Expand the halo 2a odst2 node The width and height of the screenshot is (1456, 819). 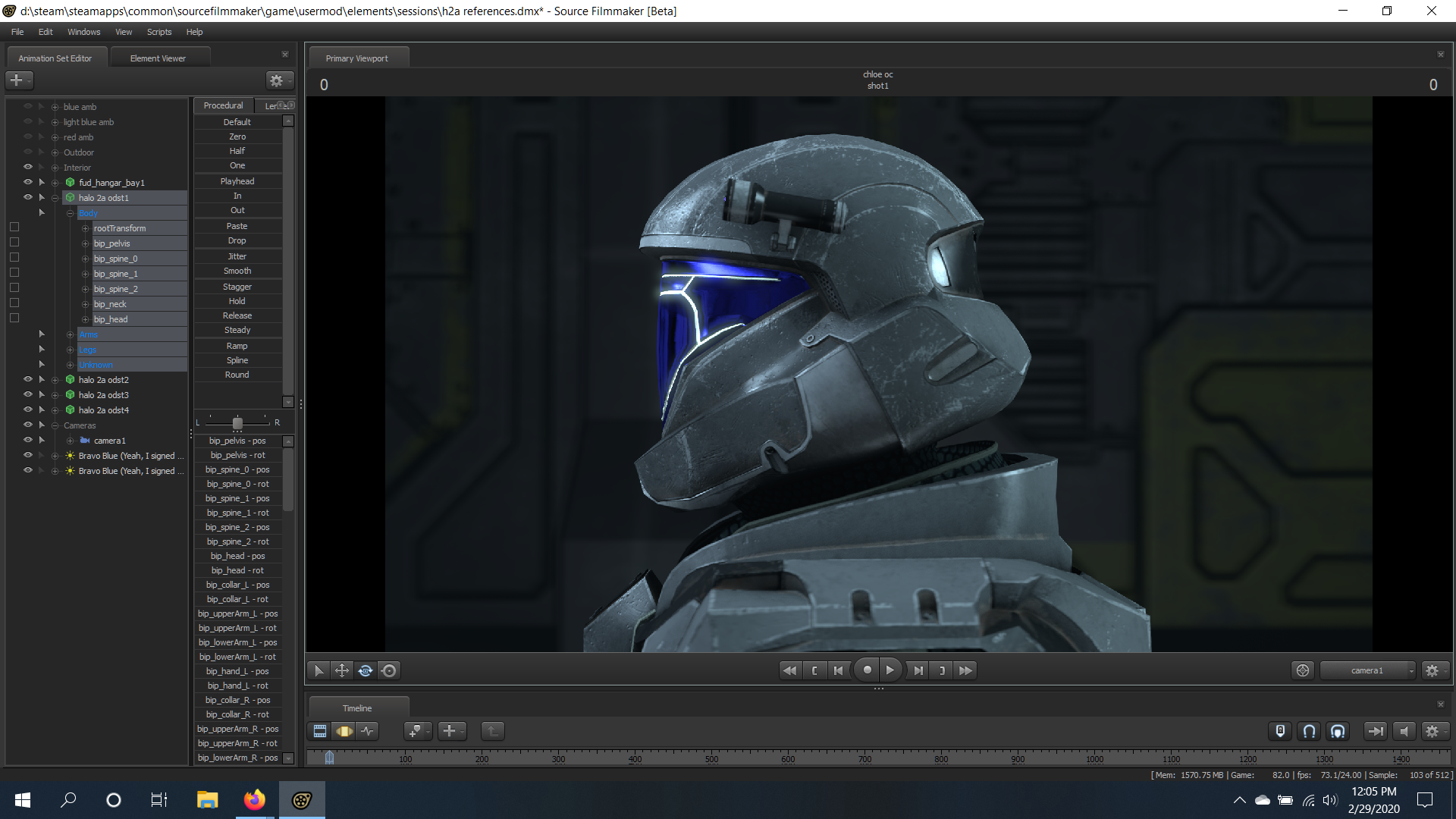[x=55, y=380]
